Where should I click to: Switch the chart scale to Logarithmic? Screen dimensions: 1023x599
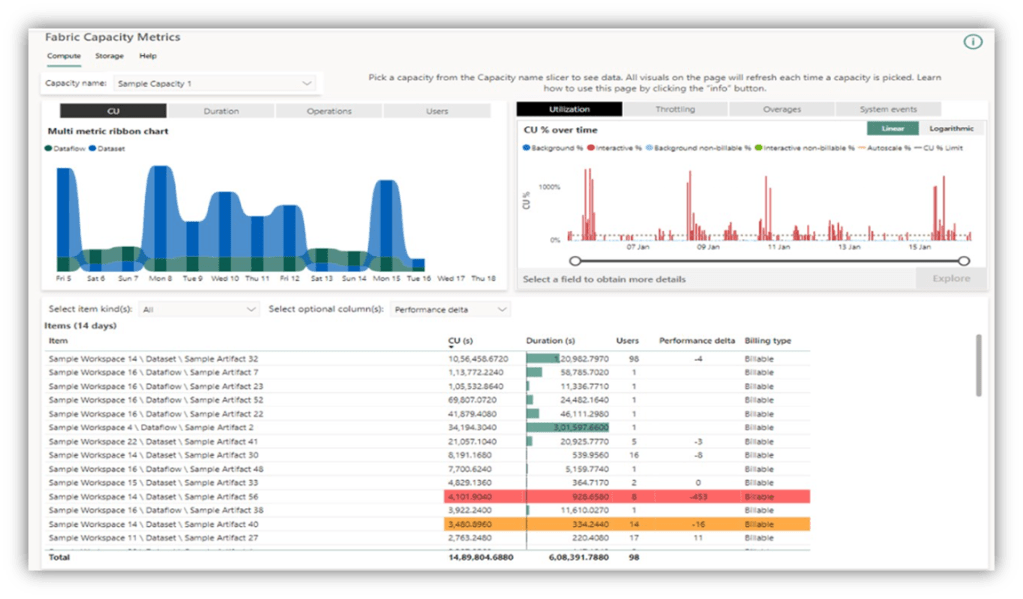(x=951, y=129)
